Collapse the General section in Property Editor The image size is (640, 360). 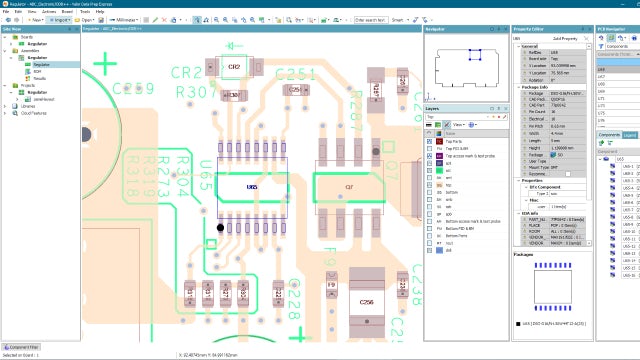[519, 47]
